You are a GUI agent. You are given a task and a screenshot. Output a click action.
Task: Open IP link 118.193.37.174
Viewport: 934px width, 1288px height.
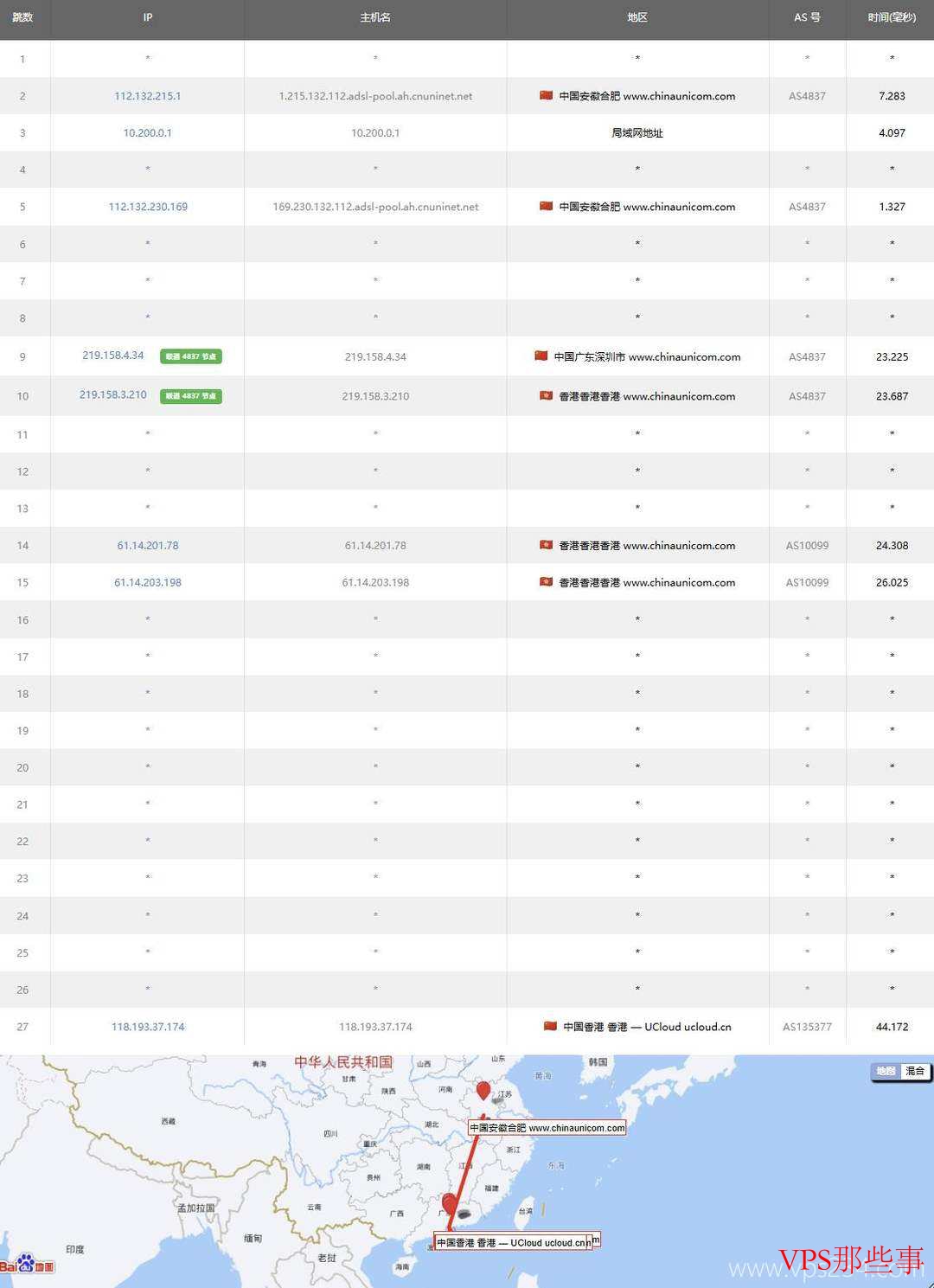click(148, 1027)
